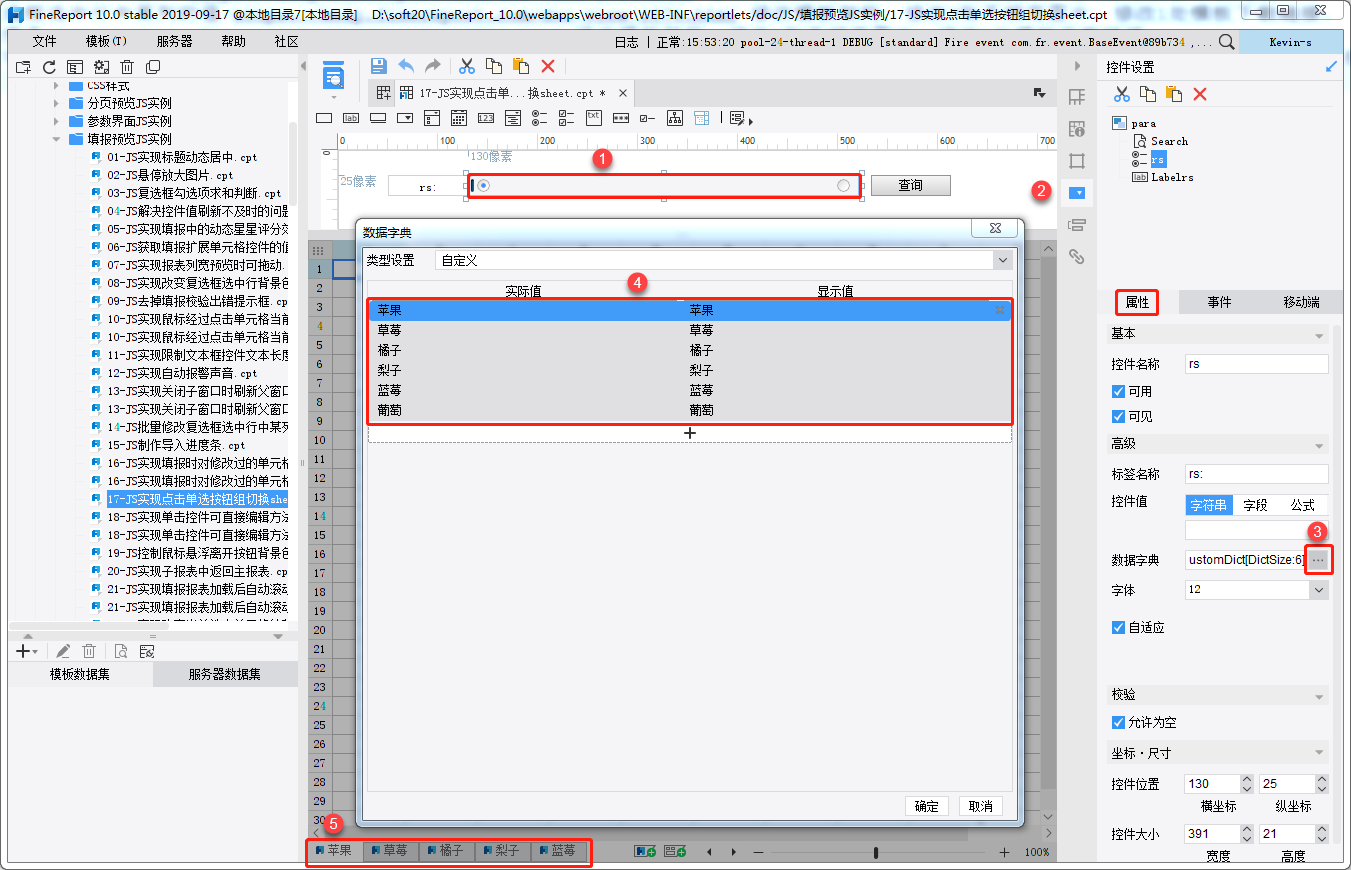Click 确定 in the data dictionary dialog

[927, 806]
